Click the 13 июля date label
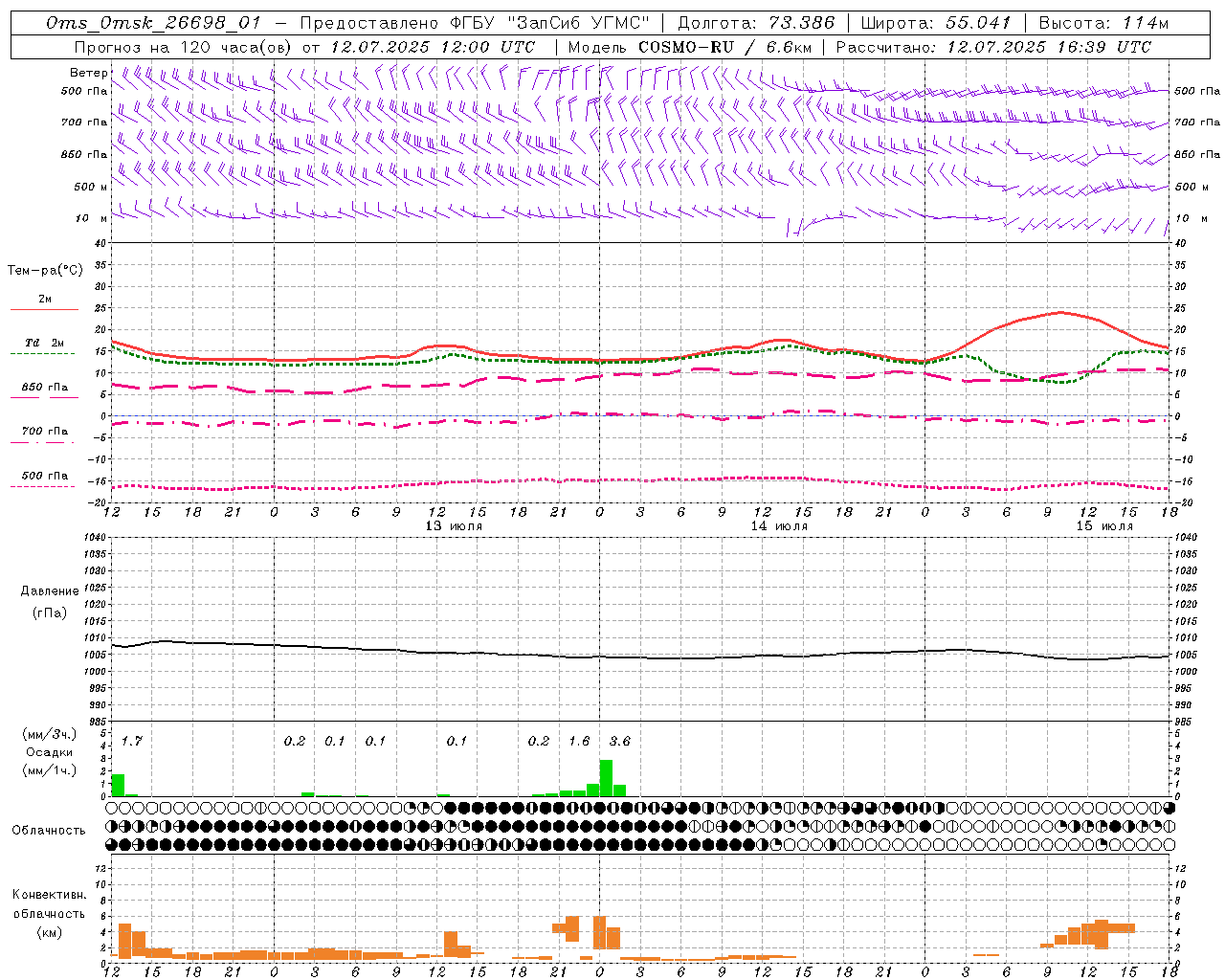Image resolution: width=1225 pixels, height=980 pixels. (x=454, y=526)
